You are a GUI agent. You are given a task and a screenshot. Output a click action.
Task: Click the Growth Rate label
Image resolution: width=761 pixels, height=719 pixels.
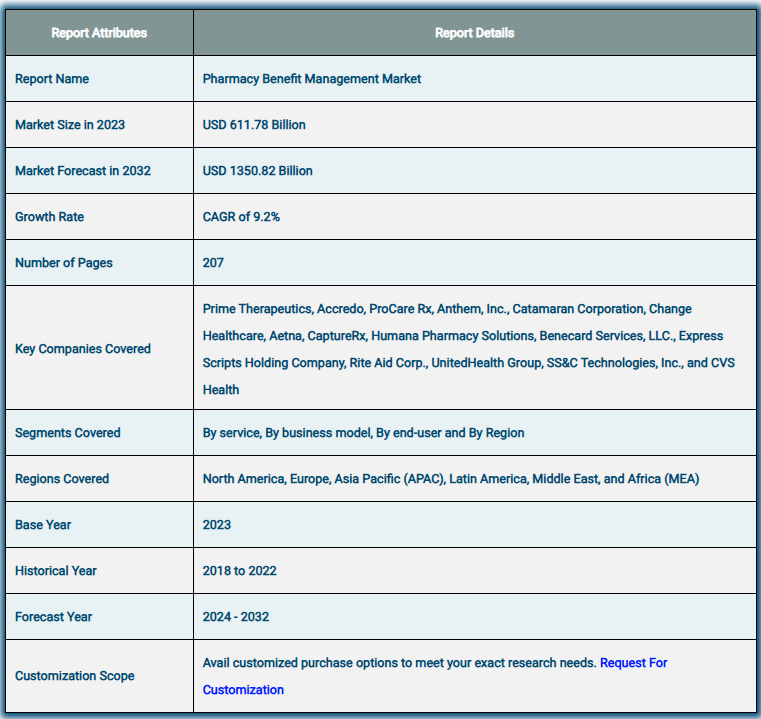(50, 217)
